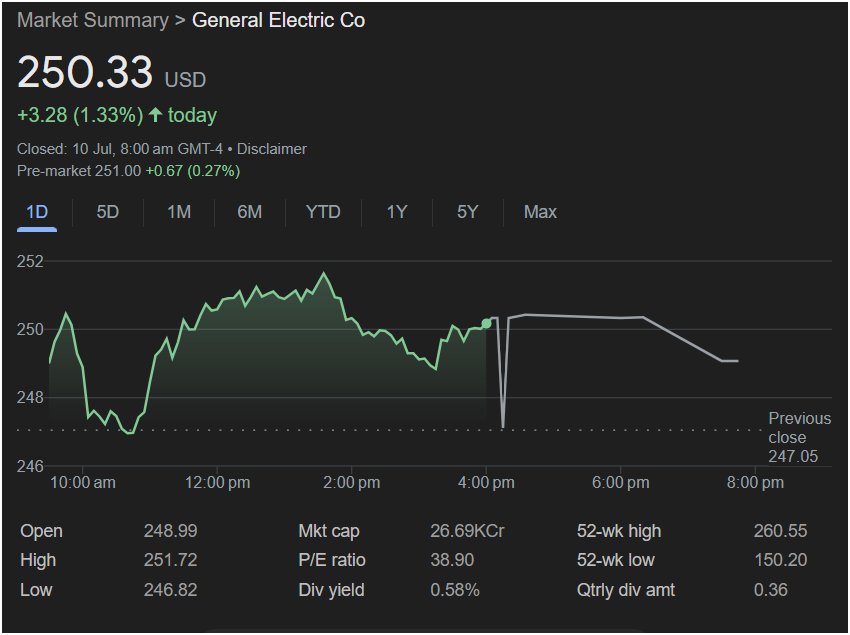Show the 6M chart range

[249, 211]
